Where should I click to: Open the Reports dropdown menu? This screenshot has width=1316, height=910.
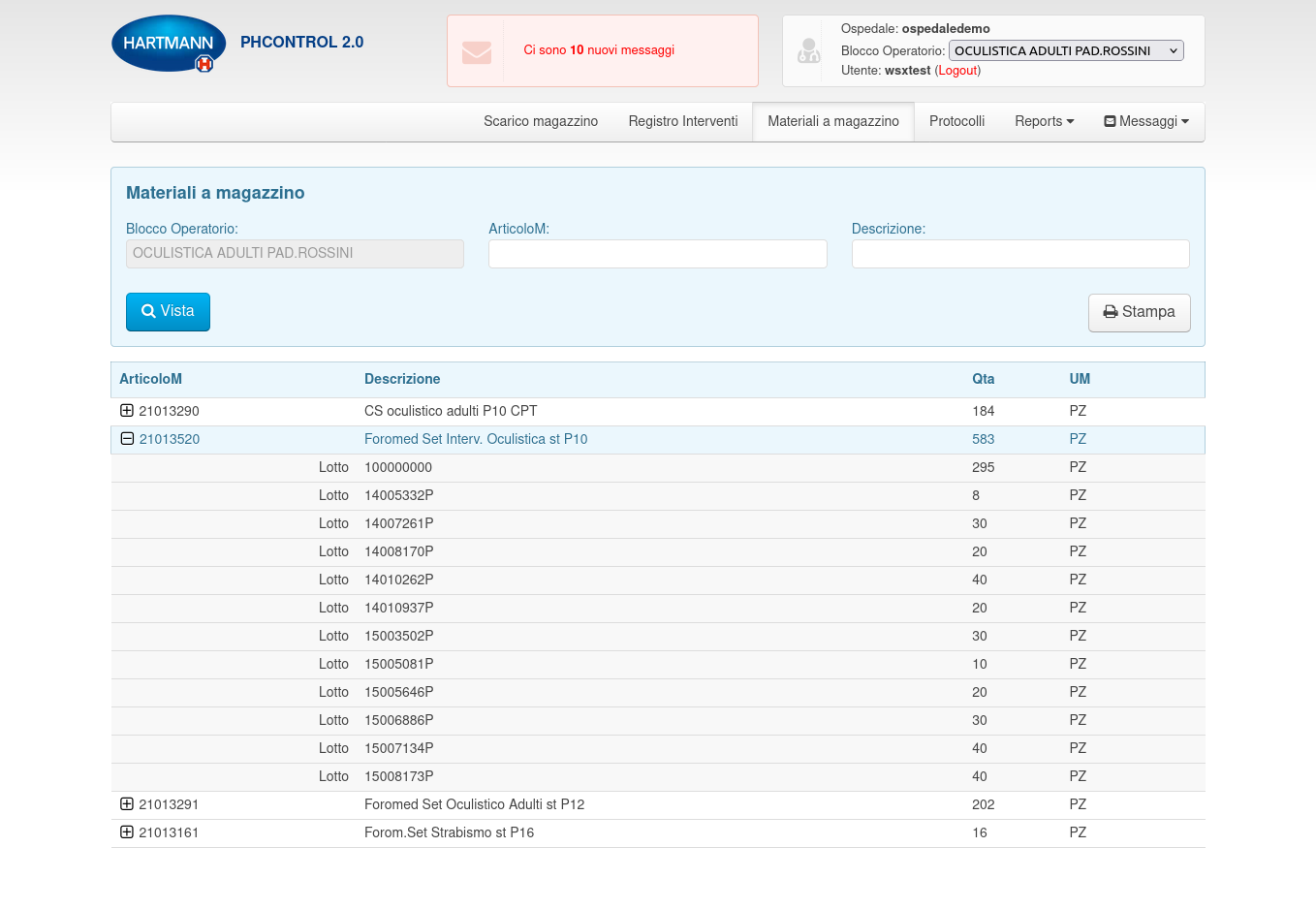tap(1045, 121)
